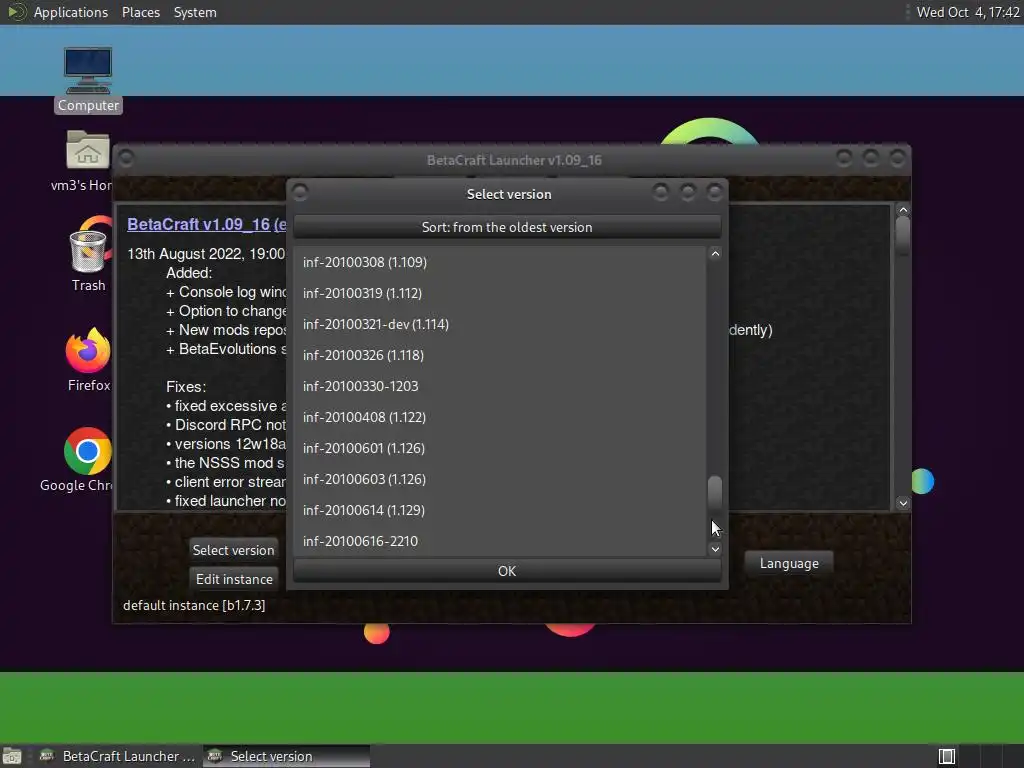Click the clock showing Wed Oct 4, 17:42
The image size is (1024, 768).
click(x=968, y=12)
